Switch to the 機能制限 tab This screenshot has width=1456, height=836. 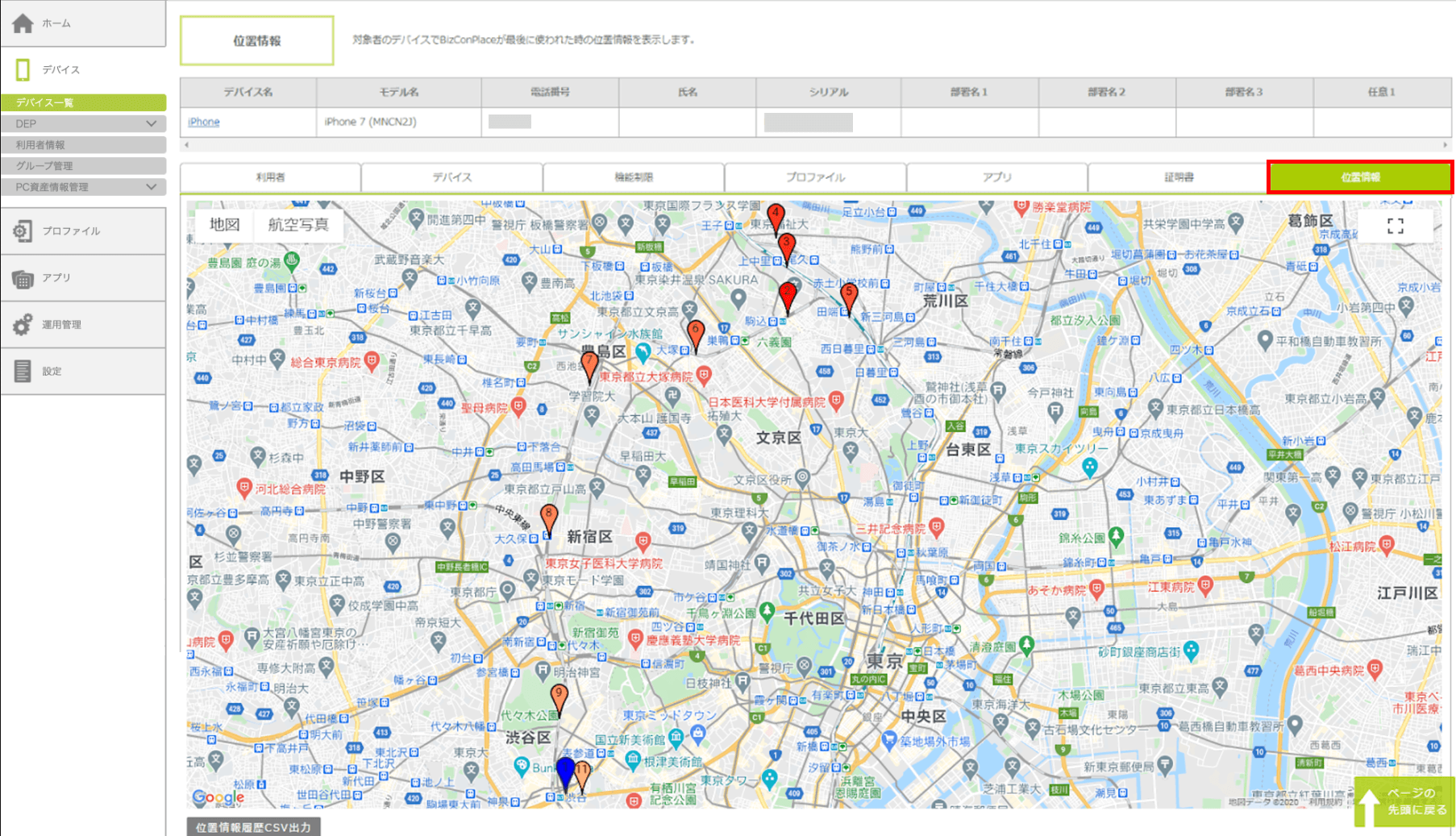coord(634,177)
